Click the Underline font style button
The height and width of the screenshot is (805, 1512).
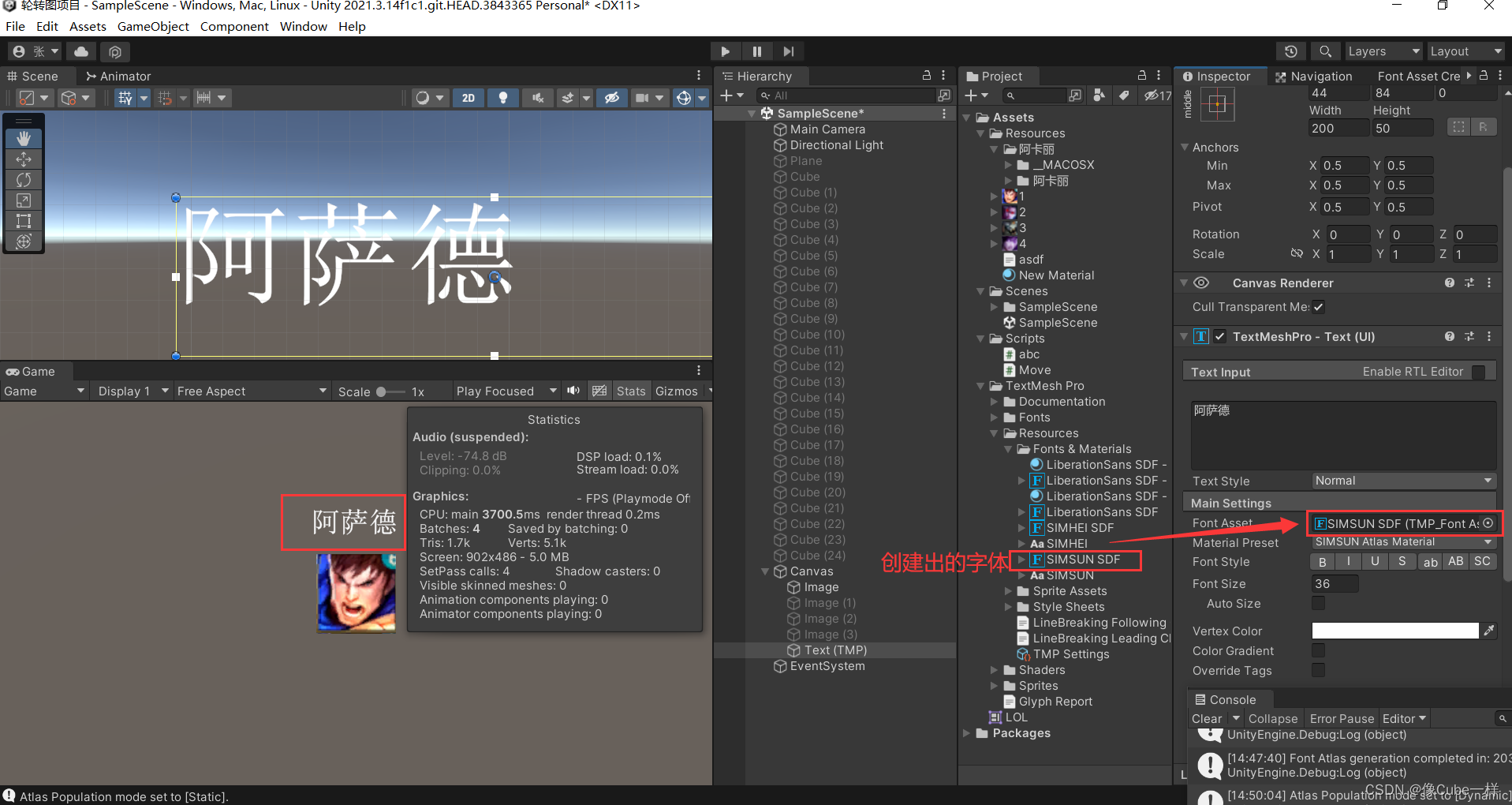(1375, 561)
